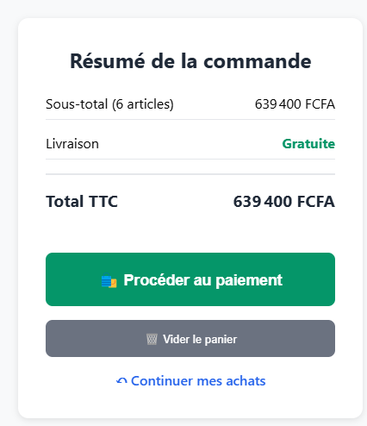Select the Résumé de la commande heading
The width and height of the screenshot is (367, 426).
(190, 61)
